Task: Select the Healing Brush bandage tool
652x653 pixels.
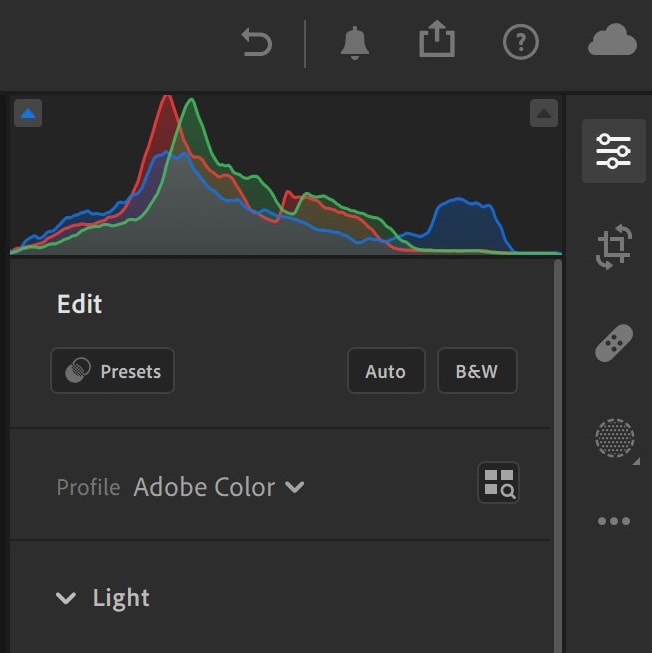Action: (614, 343)
